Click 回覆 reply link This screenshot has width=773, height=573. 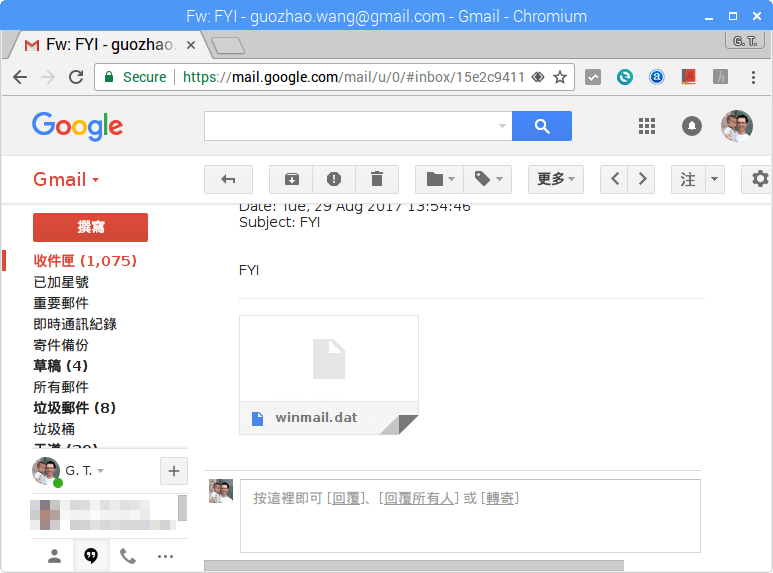coord(346,498)
